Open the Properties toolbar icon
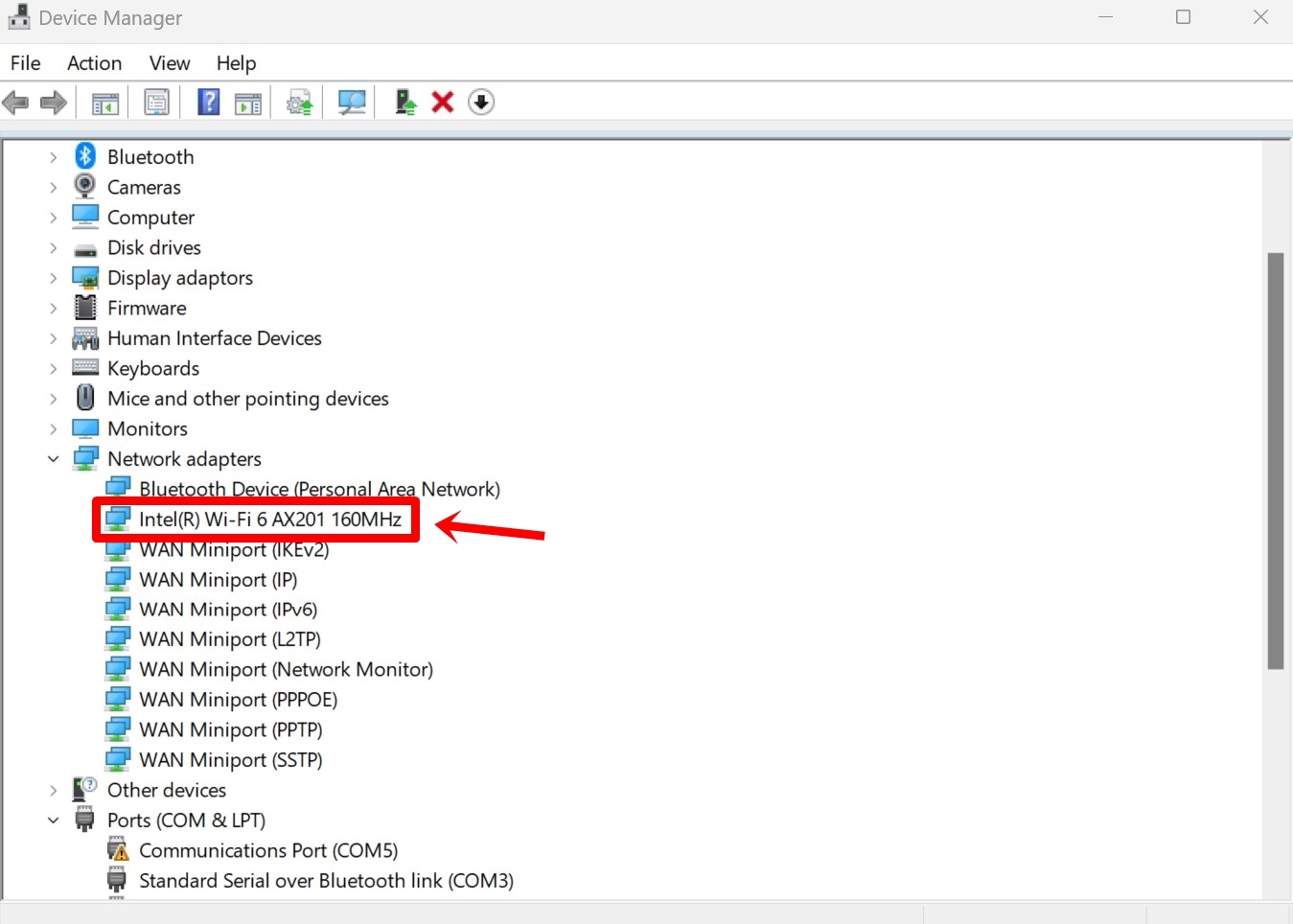The width and height of the screenshot is (1293, 924). 156,102
